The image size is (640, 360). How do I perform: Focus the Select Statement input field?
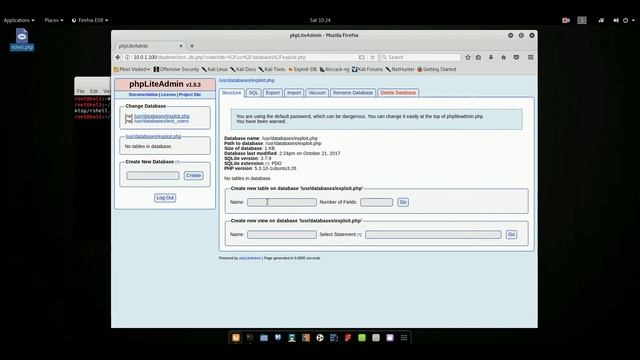tap(433, 234)
